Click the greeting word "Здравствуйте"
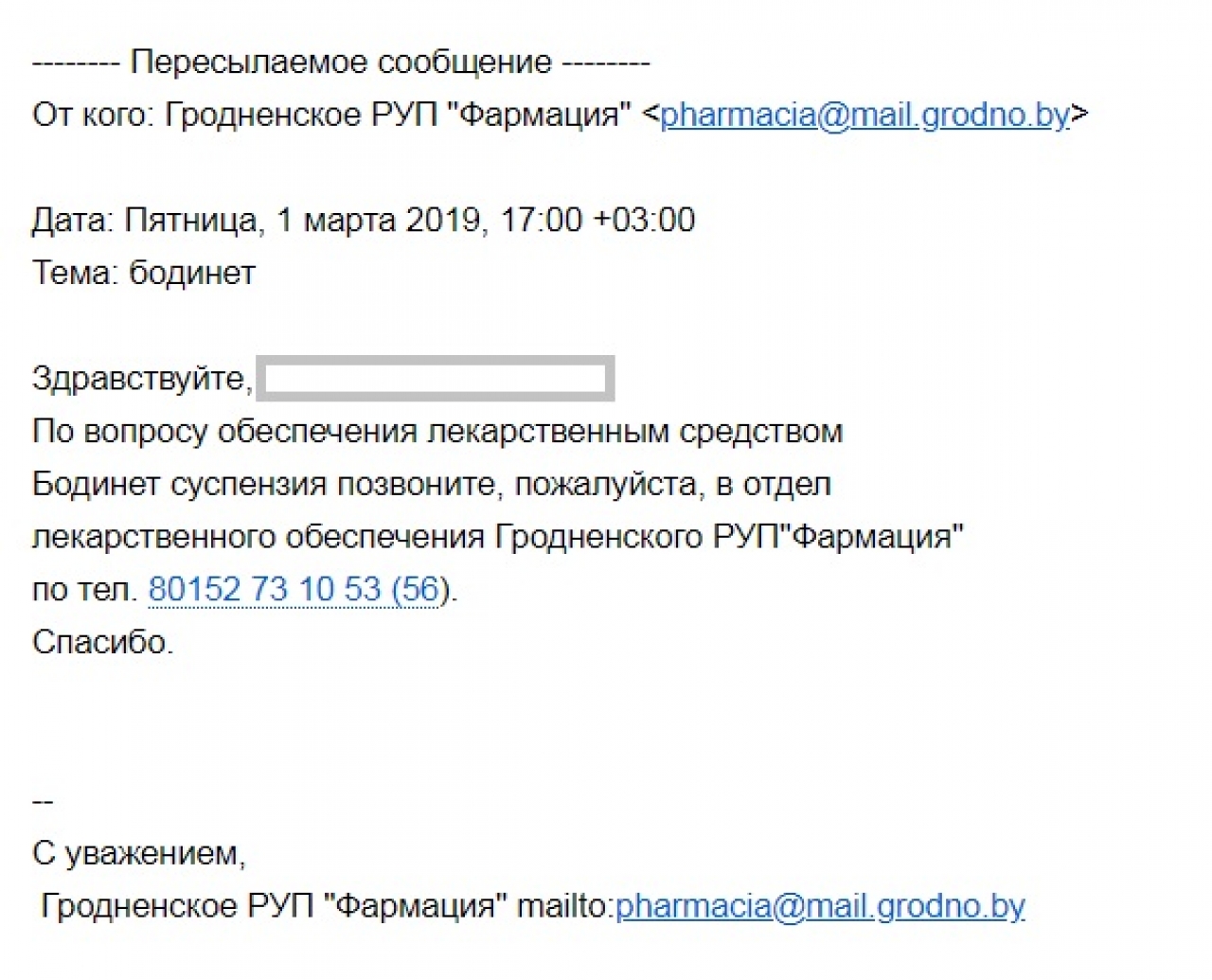Screen dimensions: 1212x980 pos(140,379)
